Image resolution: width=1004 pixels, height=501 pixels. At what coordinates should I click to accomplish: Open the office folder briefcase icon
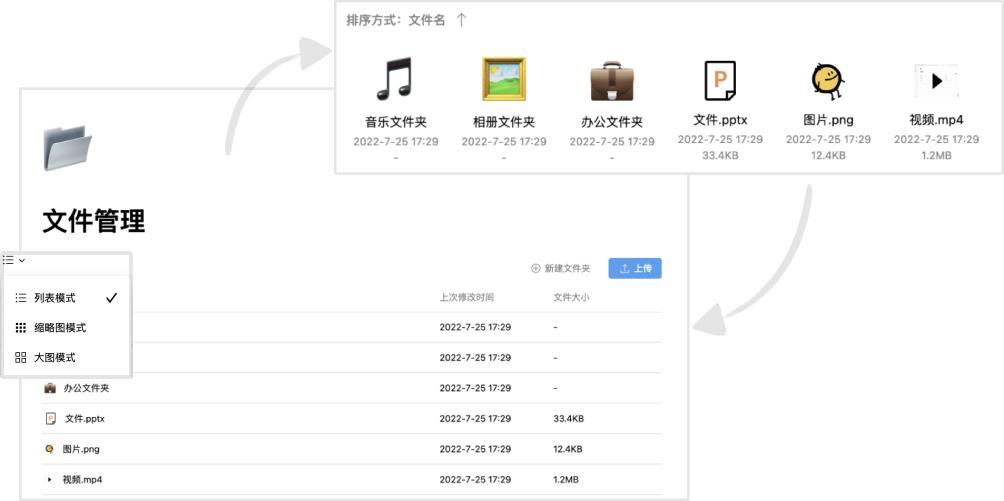(612, 79)
